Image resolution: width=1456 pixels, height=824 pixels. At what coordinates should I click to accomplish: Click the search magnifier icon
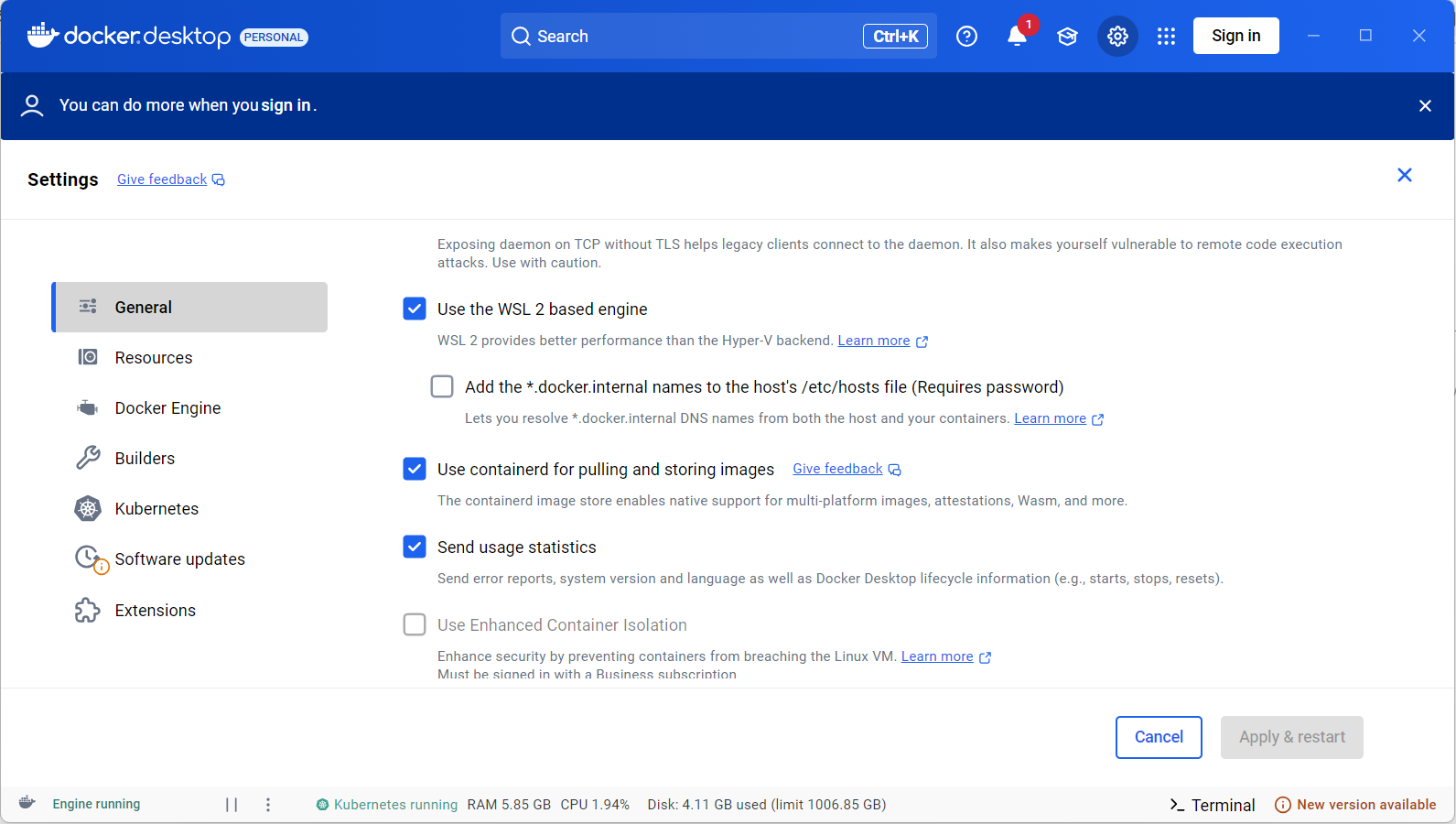tap(521, 36)
